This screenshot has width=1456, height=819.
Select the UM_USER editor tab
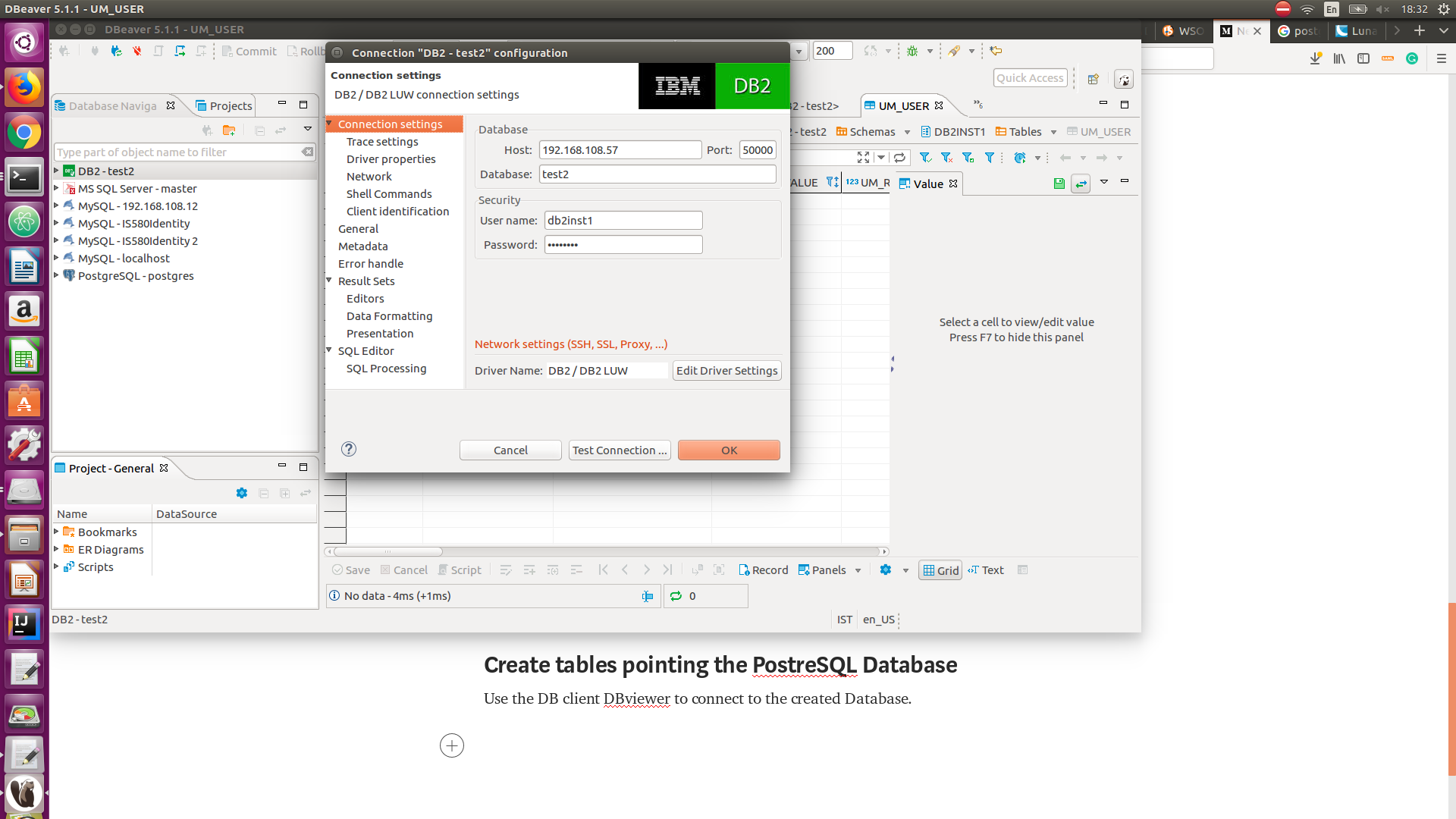(904, 106)
